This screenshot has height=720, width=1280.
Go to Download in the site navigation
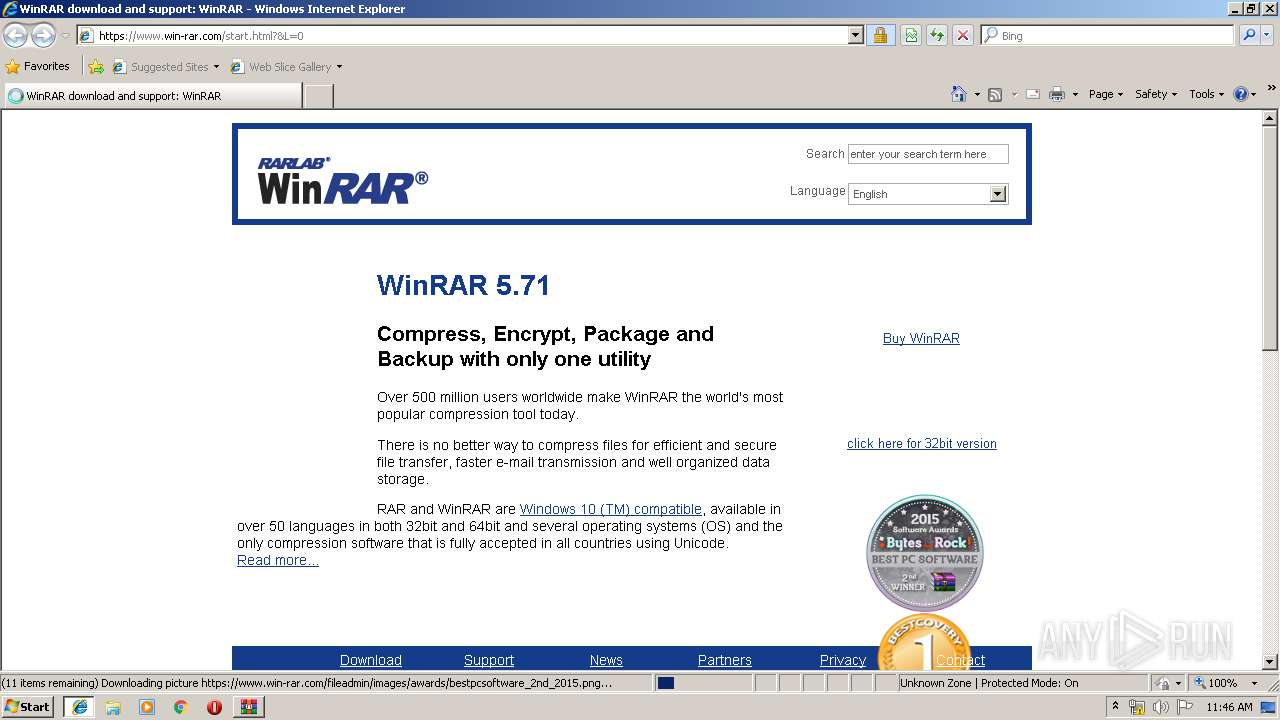coord(371,660)
